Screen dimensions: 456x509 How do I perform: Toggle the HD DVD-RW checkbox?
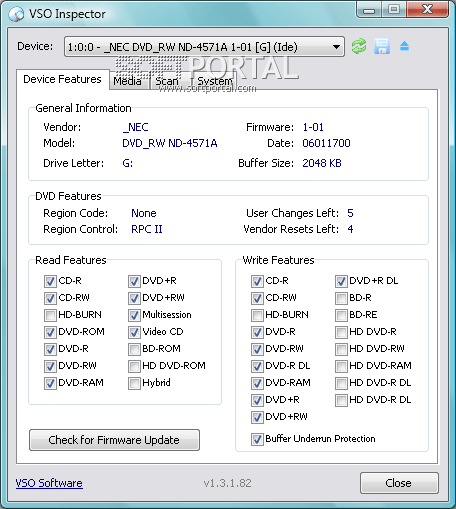(341, 349)
